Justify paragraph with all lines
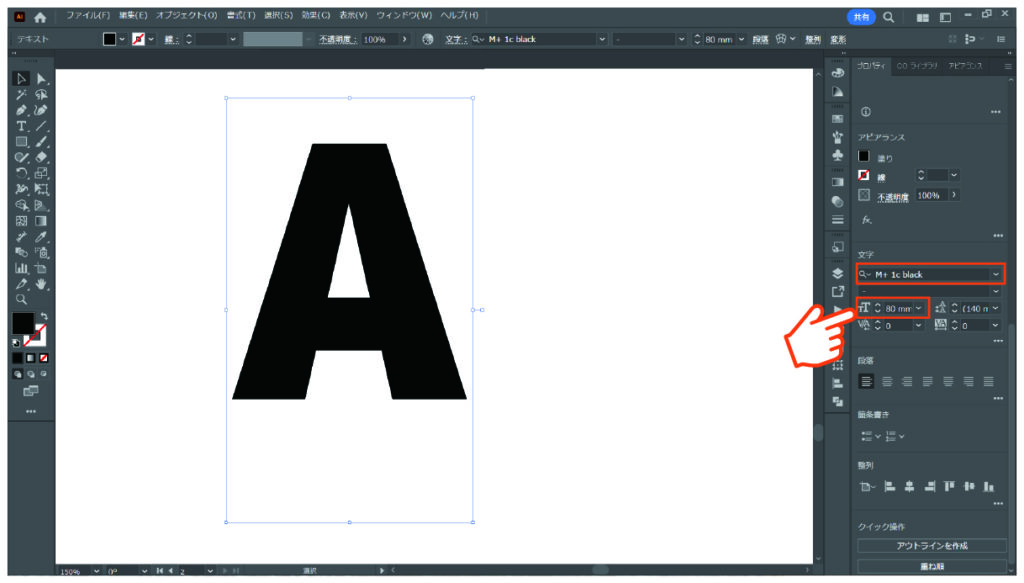 click(x=989, y=381)
